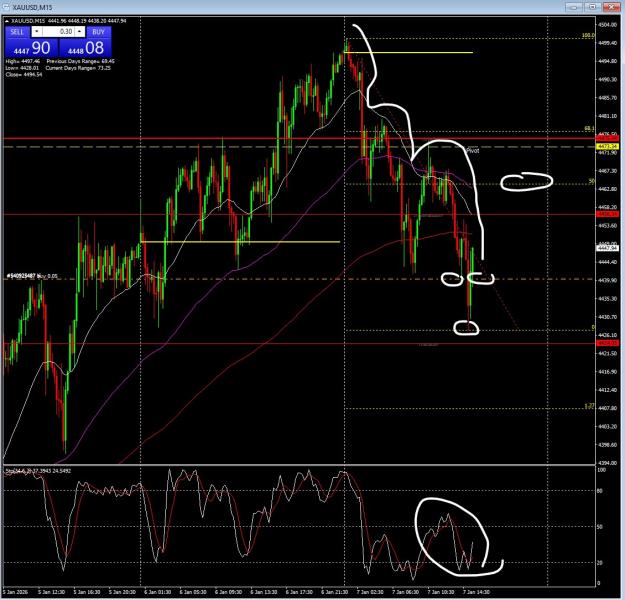
Task: Collapse one-click trading panel via corner triangle
Action: (x=7, y=21)
